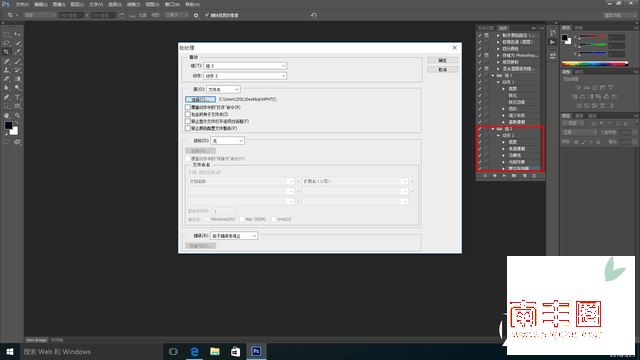Viewport: 640px width, 360px height.
Task: Click the Quick Mask mode icon
Action: pos(7,142)
